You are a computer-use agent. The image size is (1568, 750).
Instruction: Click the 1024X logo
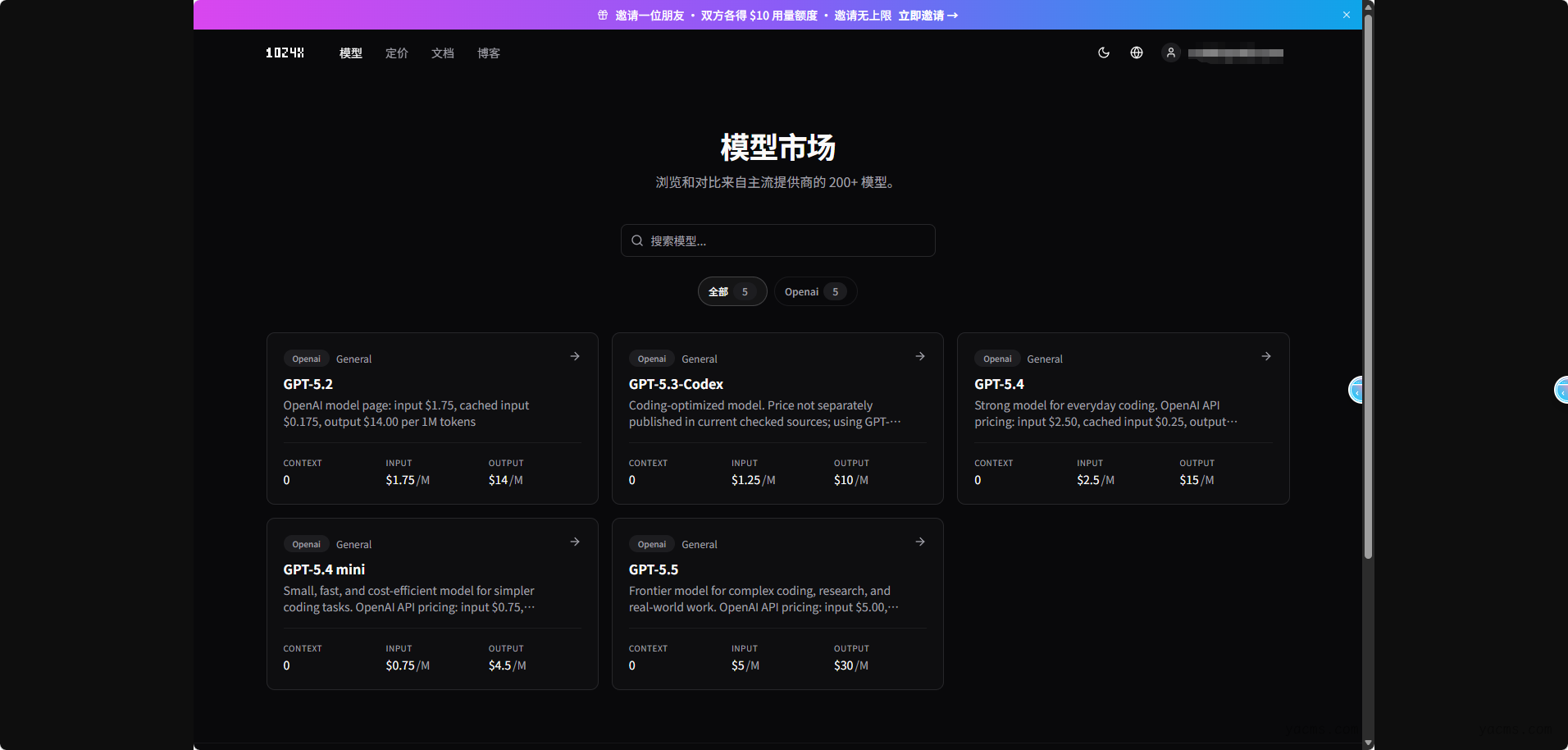(x=285, y=53)
